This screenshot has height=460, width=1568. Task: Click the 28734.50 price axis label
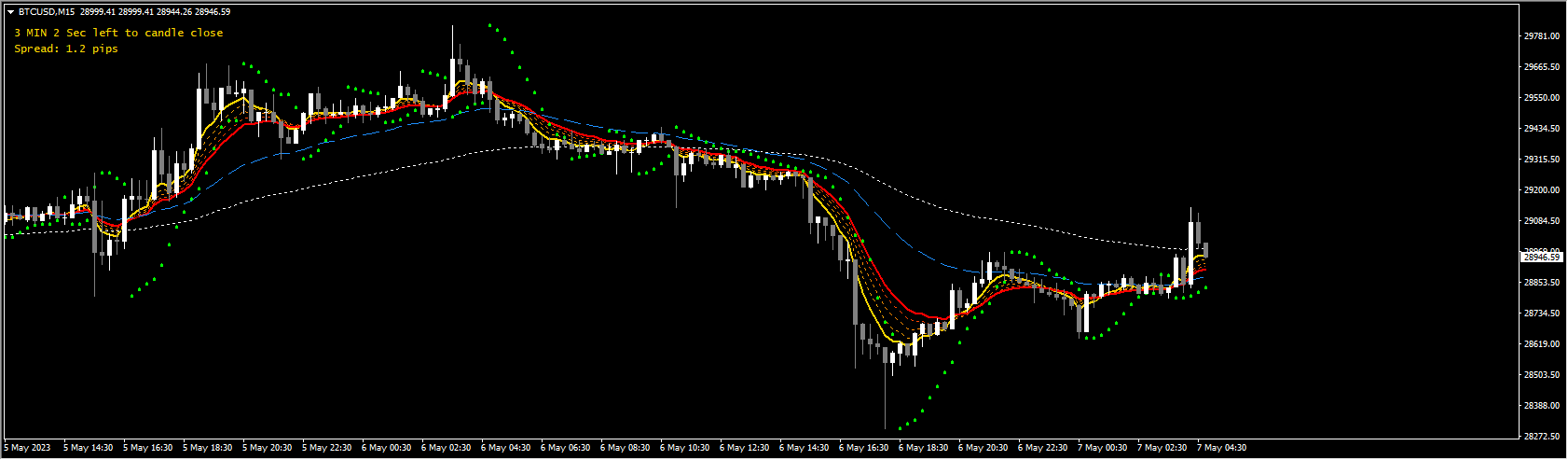pyautogui.click(x=1542, y=314)
